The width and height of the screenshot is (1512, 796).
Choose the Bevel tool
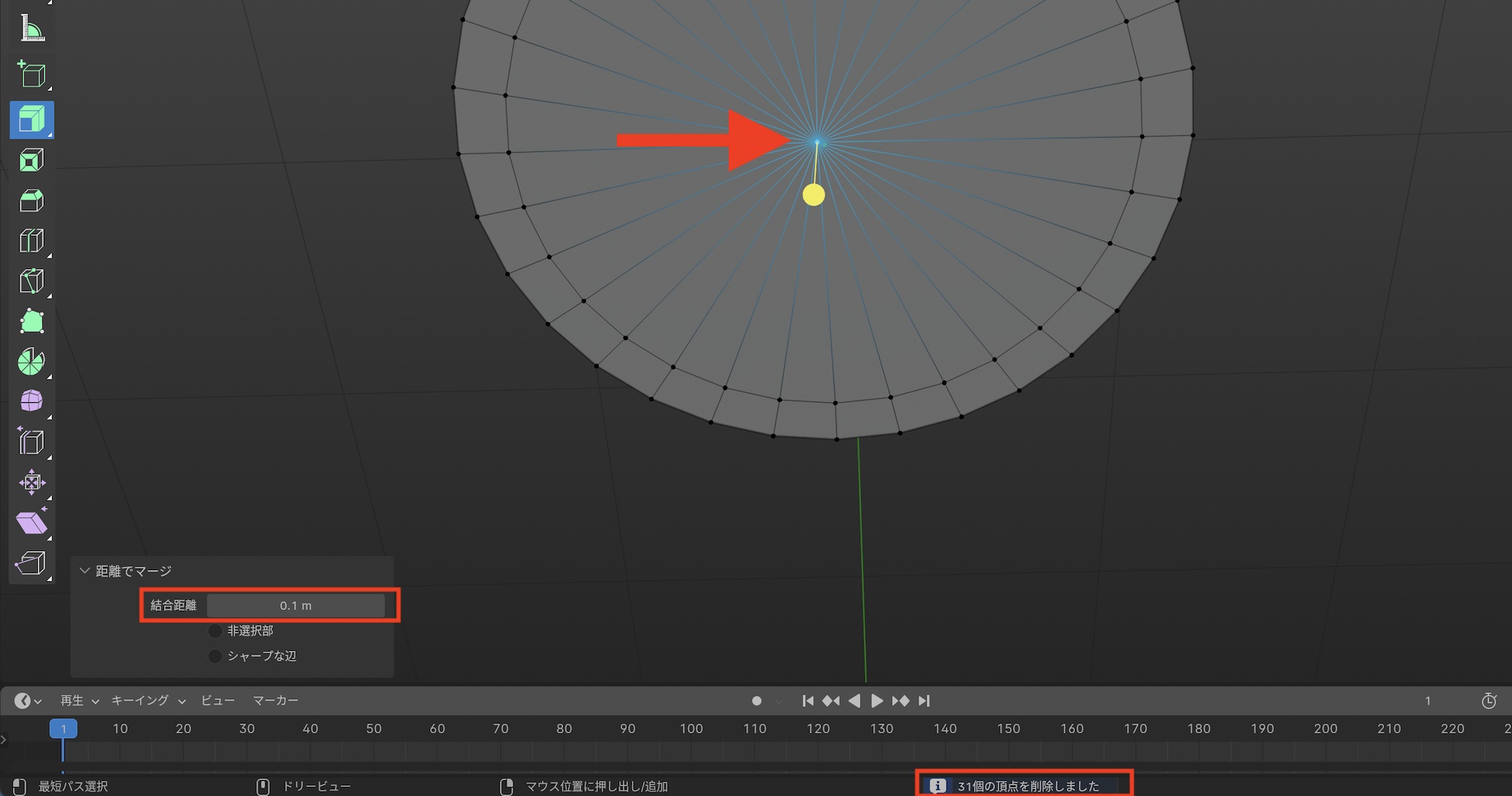[x=32, y=201]
